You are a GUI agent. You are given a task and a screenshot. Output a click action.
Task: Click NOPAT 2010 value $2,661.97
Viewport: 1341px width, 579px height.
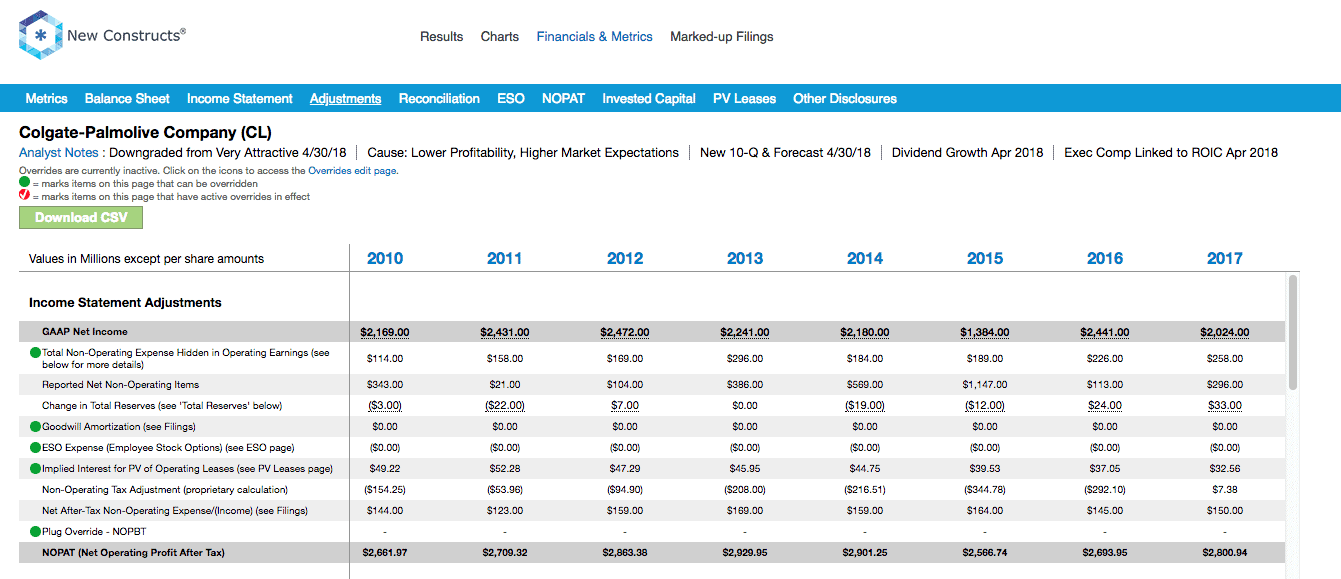pyautogui.click(x=385, y=552)
